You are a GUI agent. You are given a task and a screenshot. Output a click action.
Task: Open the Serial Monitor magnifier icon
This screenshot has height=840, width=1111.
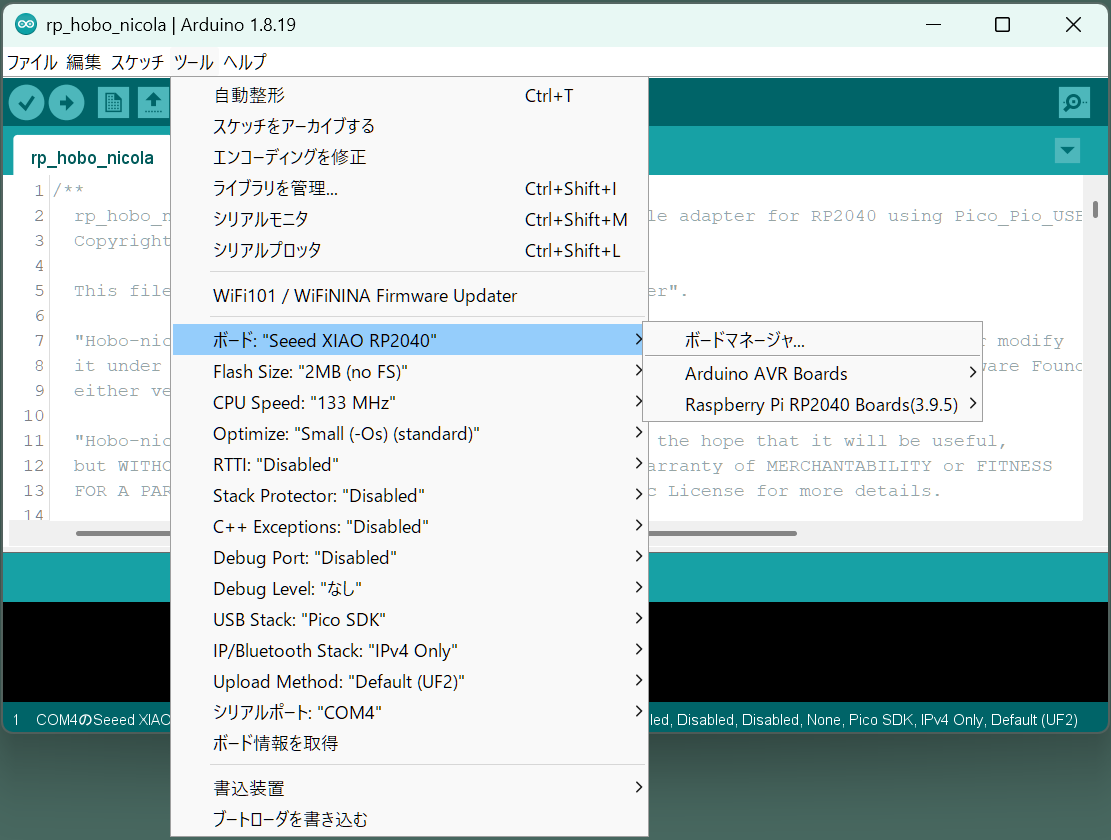coord(1074,102)
